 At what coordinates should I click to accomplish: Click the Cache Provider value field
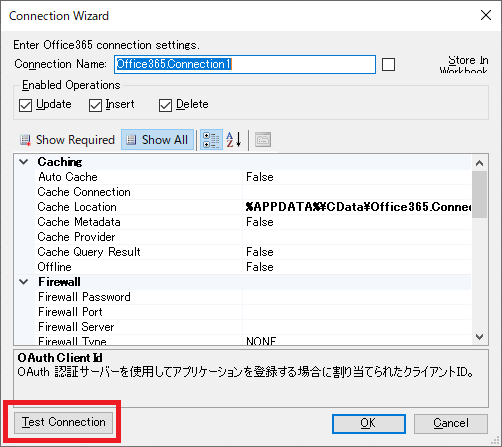[x=357, y=237]
